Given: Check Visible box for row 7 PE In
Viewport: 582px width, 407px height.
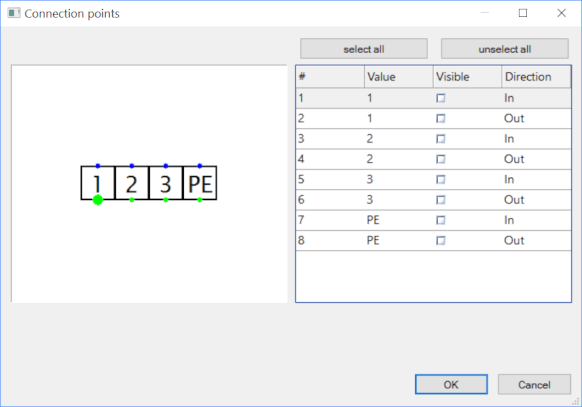Looking at the screenshot, I should click(441, 220).
